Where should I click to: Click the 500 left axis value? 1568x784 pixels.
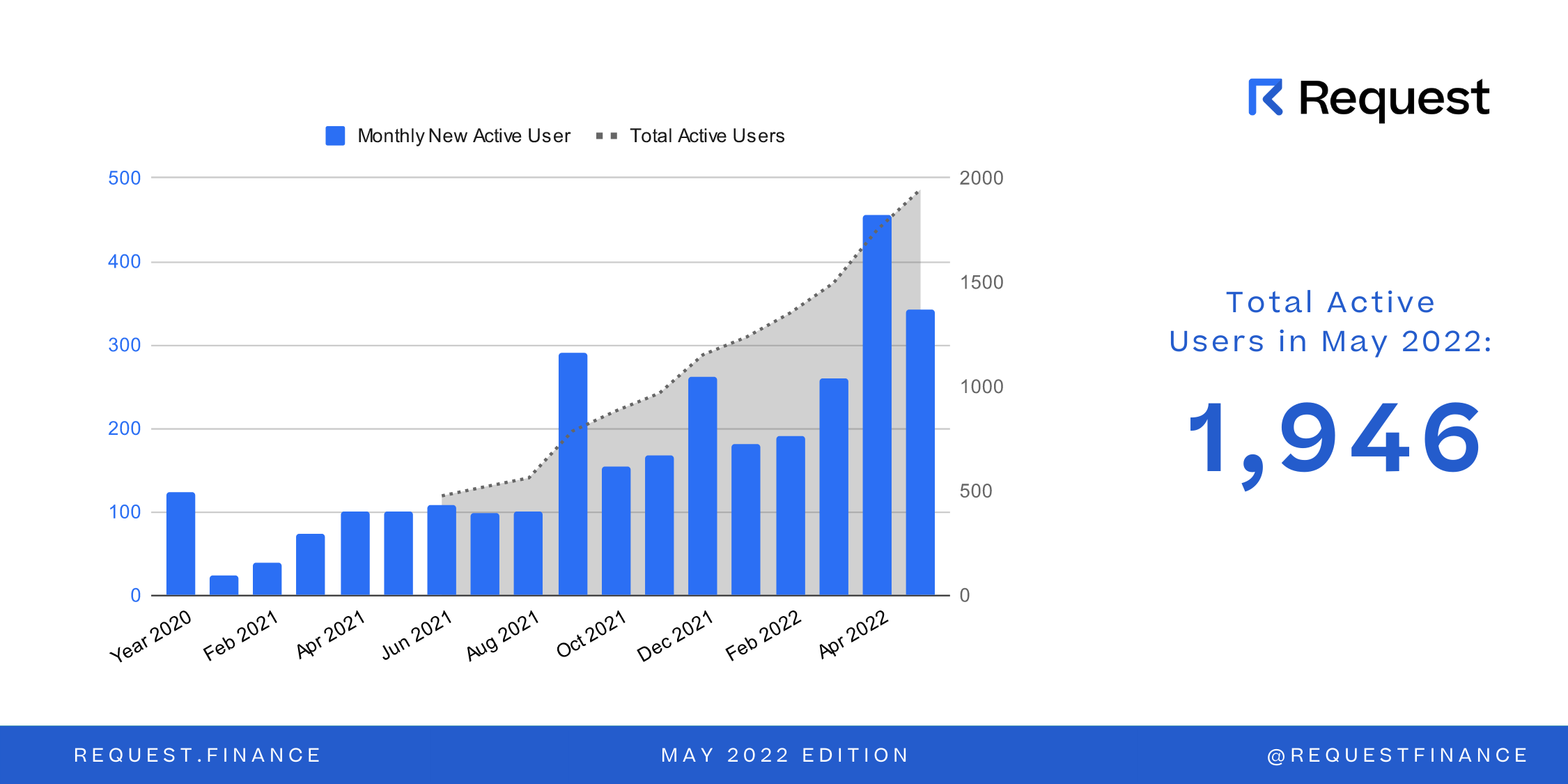(x=124, y=178)
